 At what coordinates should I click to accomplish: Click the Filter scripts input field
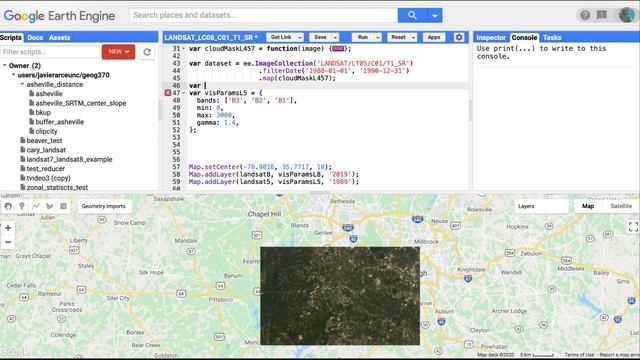50,52
